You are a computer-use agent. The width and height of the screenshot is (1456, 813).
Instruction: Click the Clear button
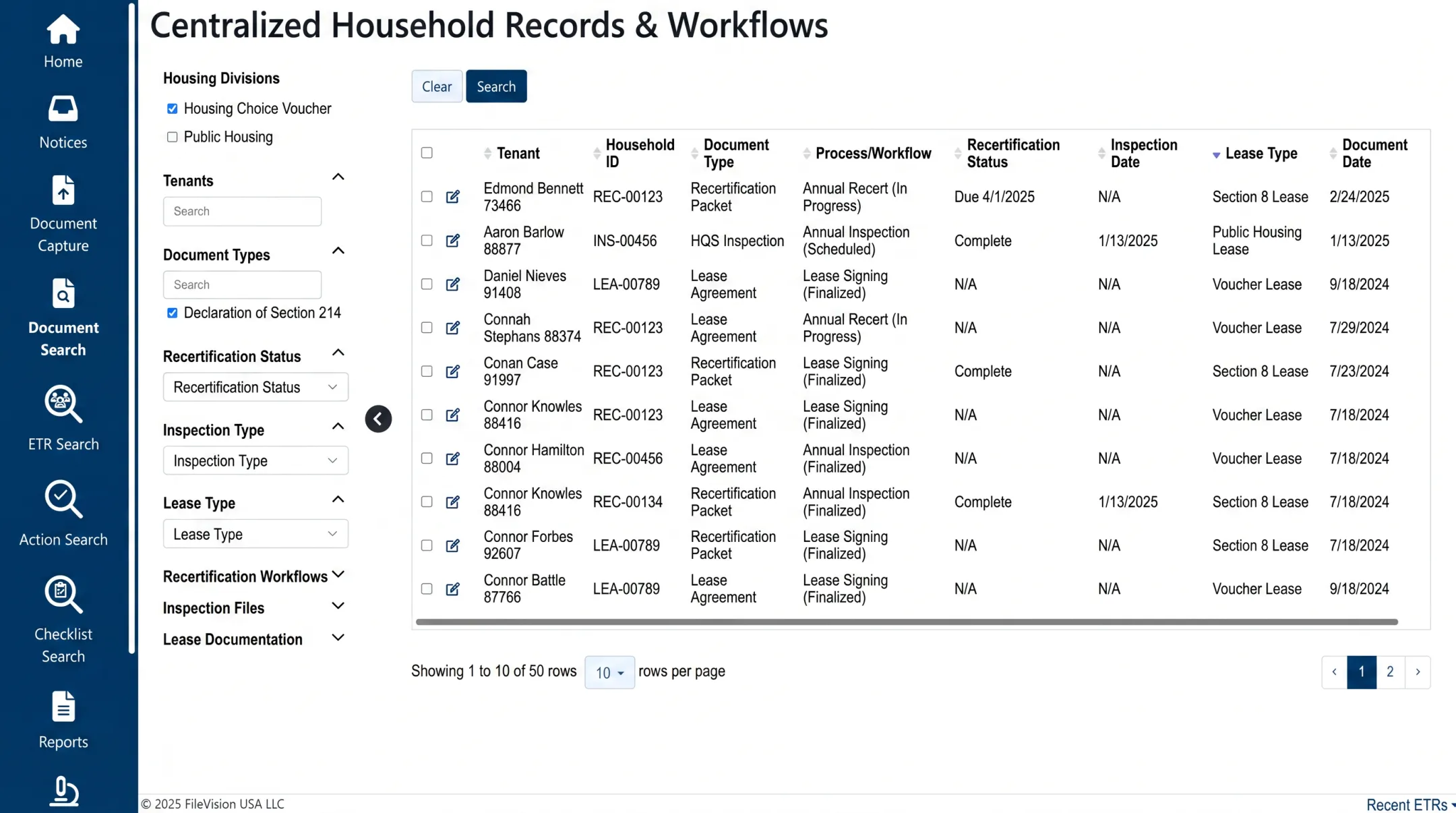tap(437, 86)
